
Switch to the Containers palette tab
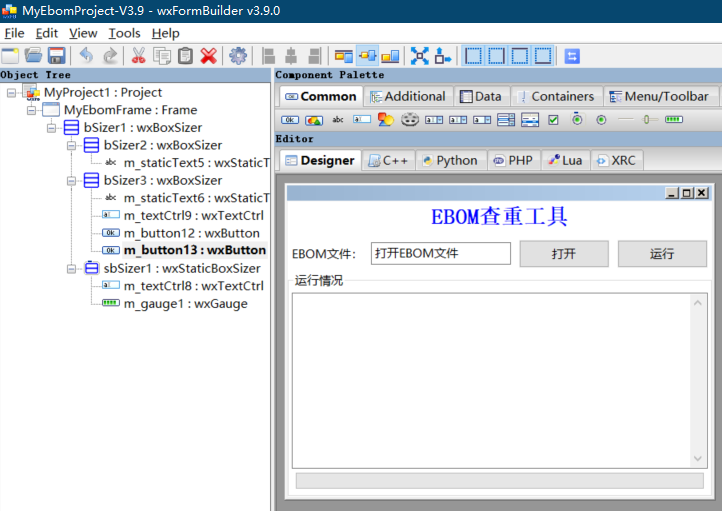557,97
